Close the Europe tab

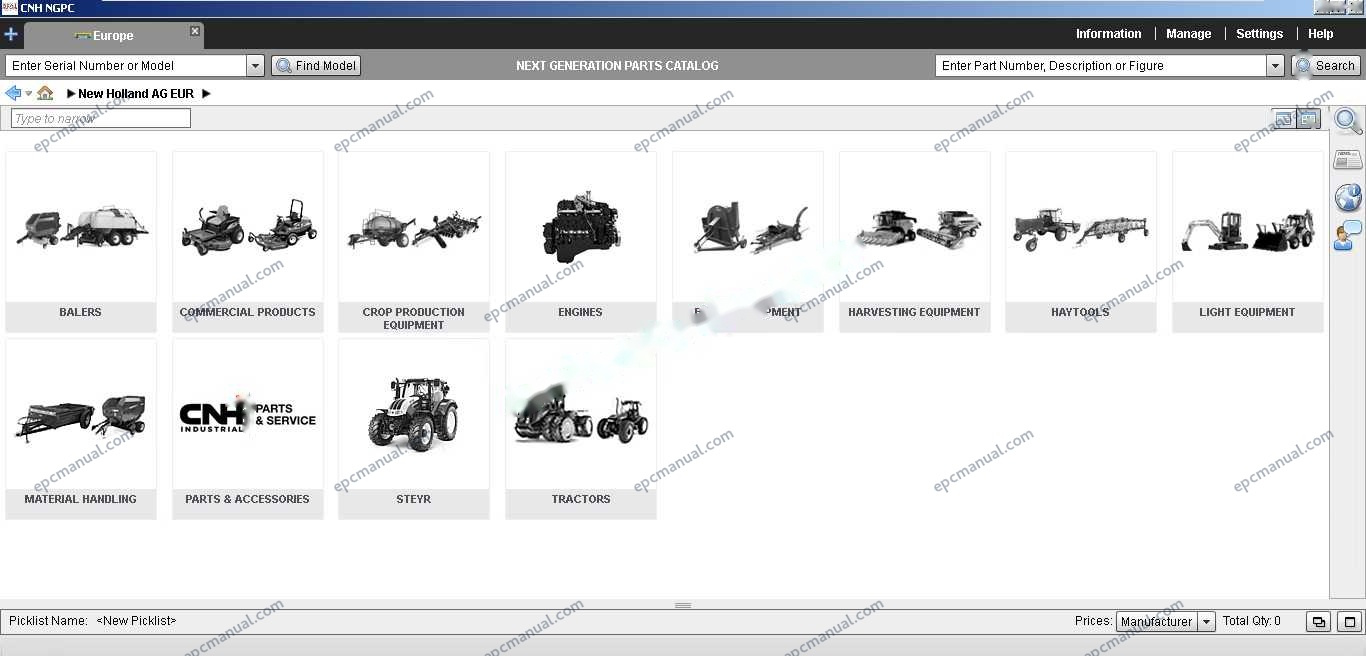coord(195,31)
